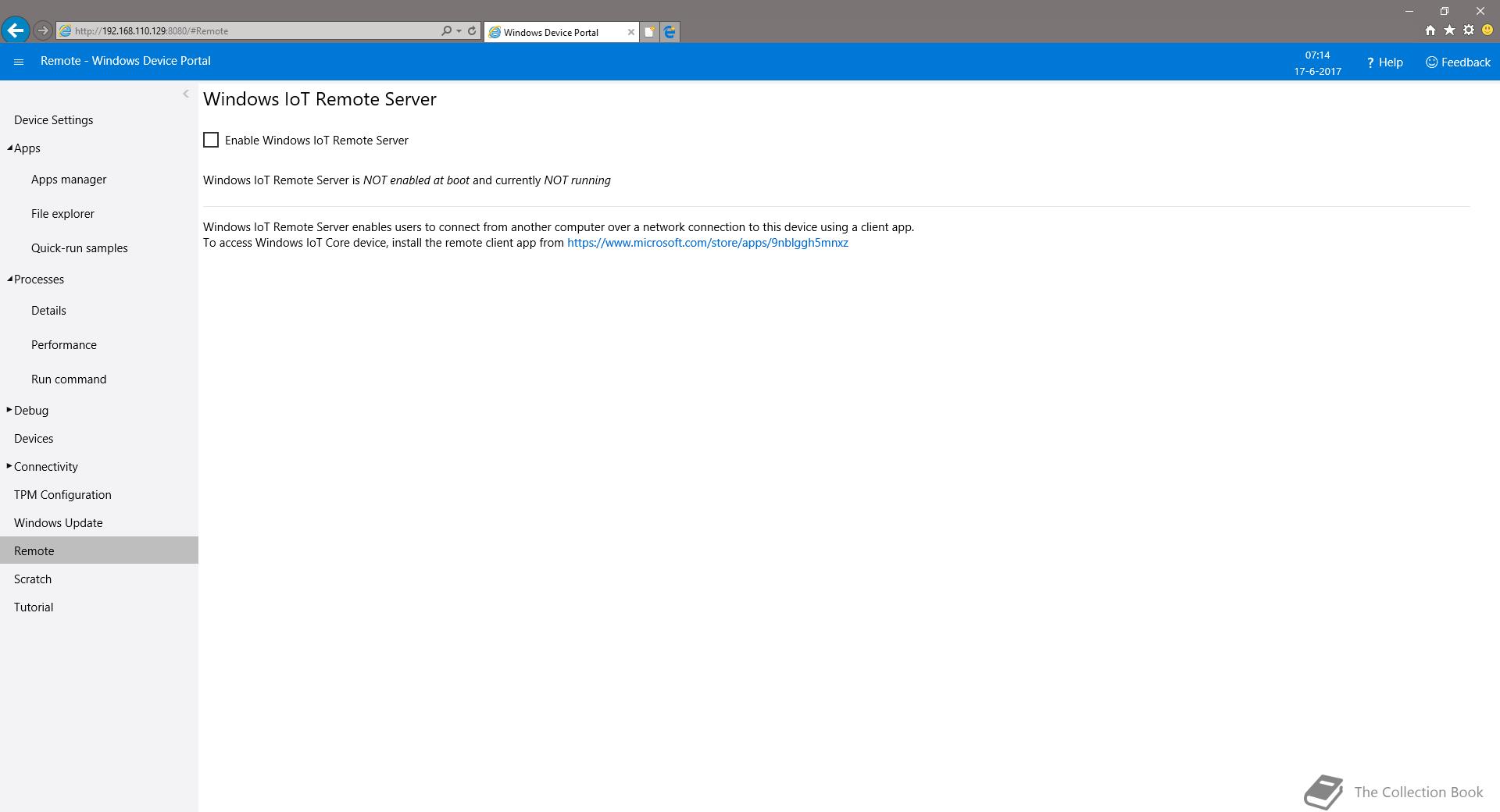Image resolution: width=1500 pixels, height=812 pixels.
Task: Open TPM Configuration
Action: tap(62, 495)
